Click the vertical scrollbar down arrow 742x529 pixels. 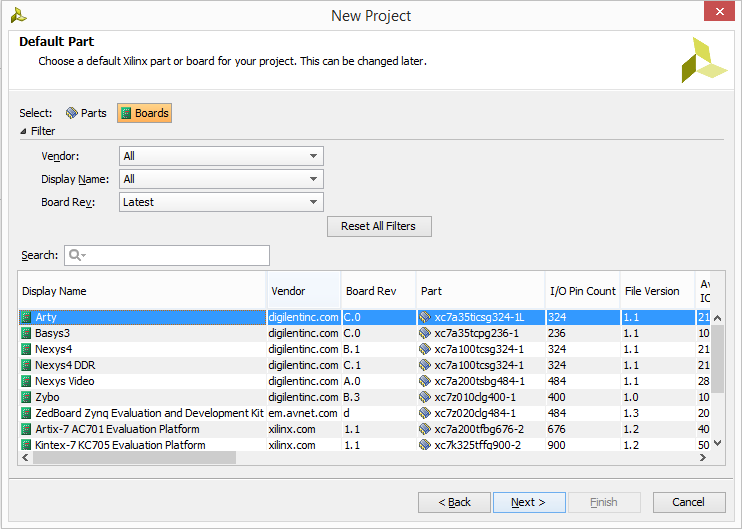click(717, 443)
